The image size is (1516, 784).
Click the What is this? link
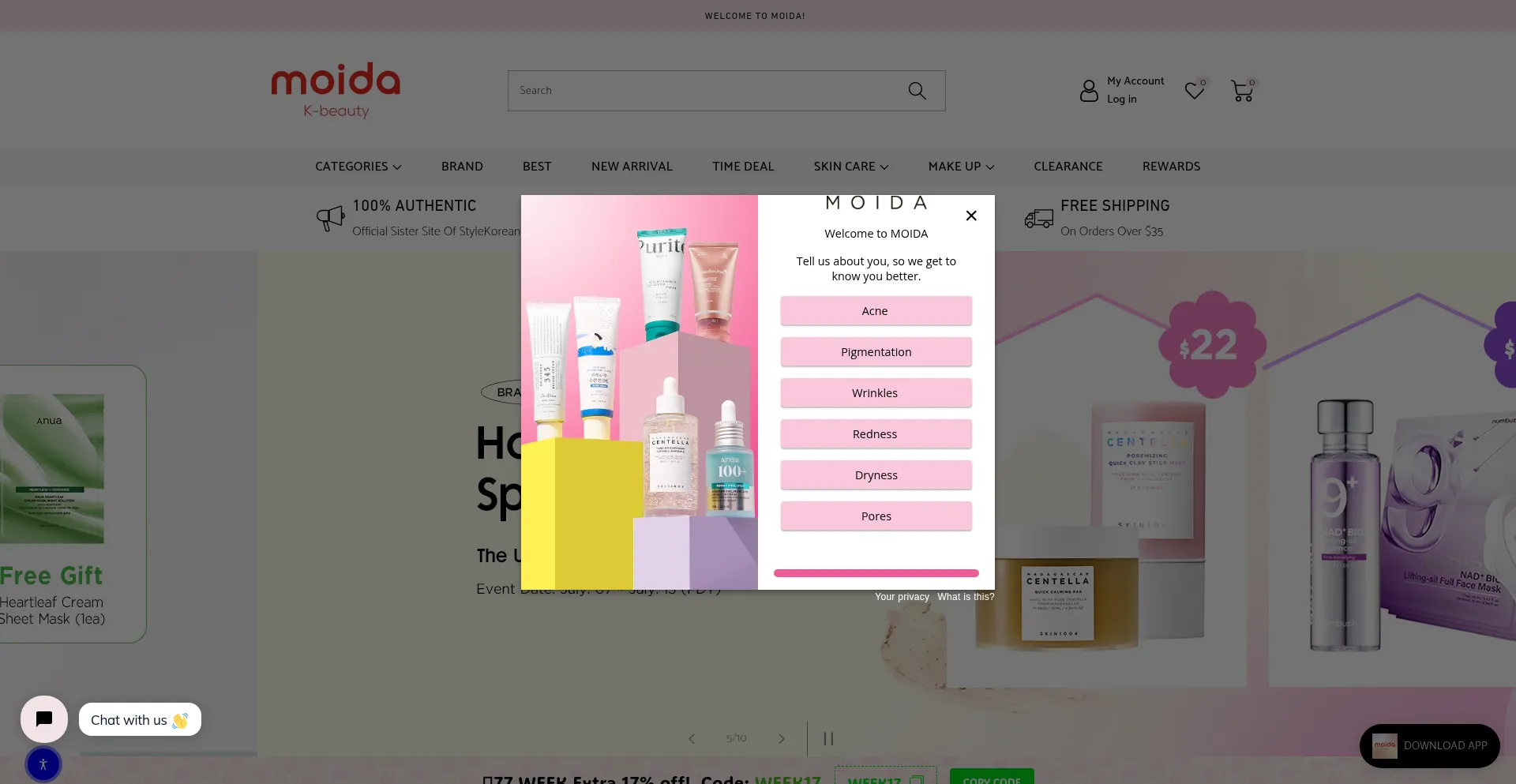coord(966,597)
